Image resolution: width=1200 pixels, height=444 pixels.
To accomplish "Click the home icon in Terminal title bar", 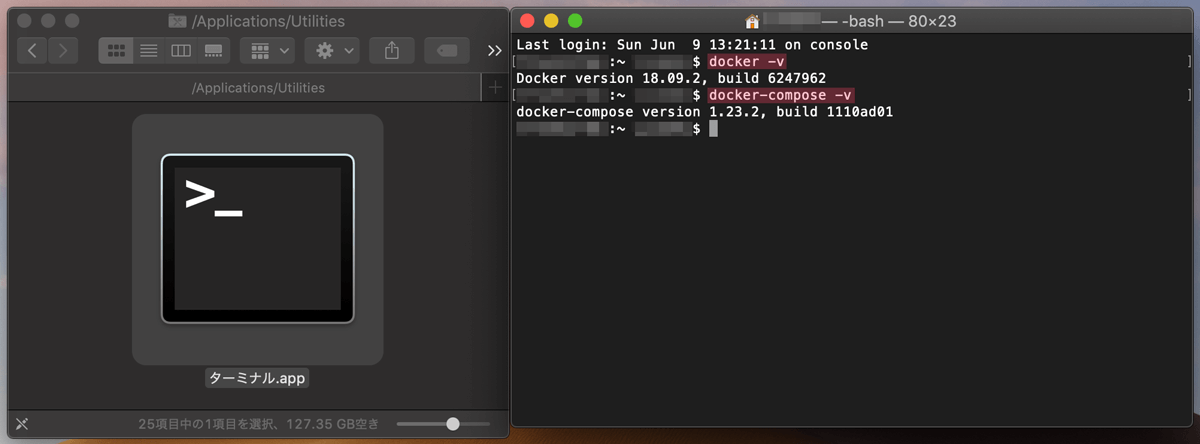I will tap(753, 21).
